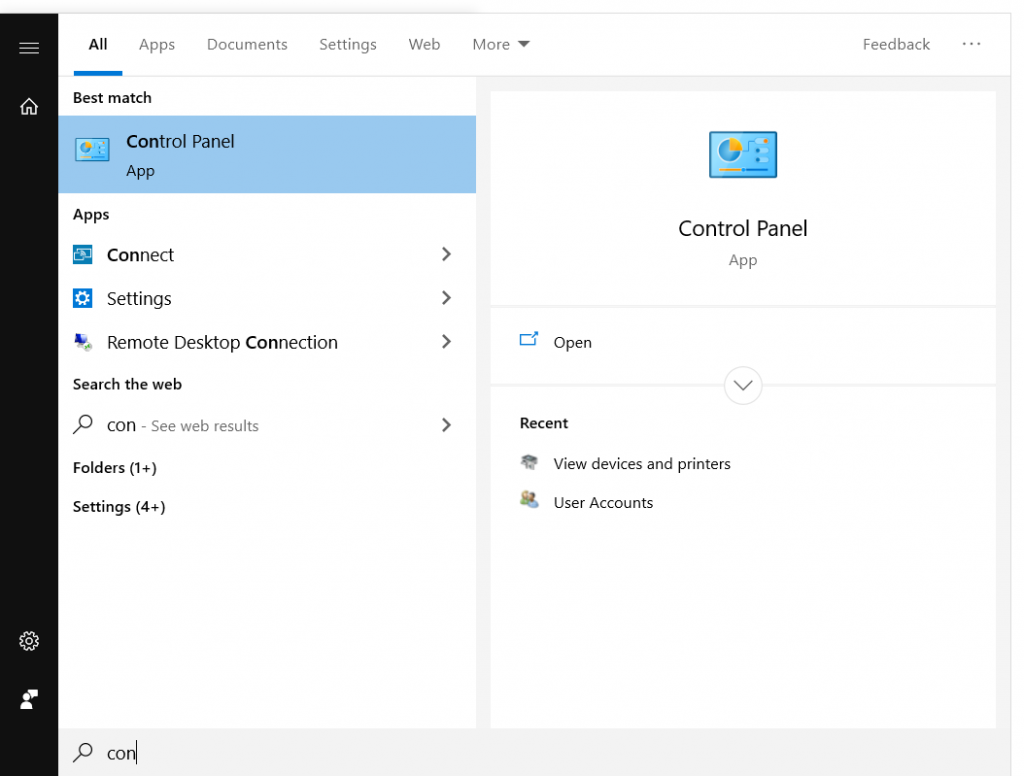Switch to the Settings filter tab
The height and width of the screenshot is (776, 1024).
pos(347,44)
